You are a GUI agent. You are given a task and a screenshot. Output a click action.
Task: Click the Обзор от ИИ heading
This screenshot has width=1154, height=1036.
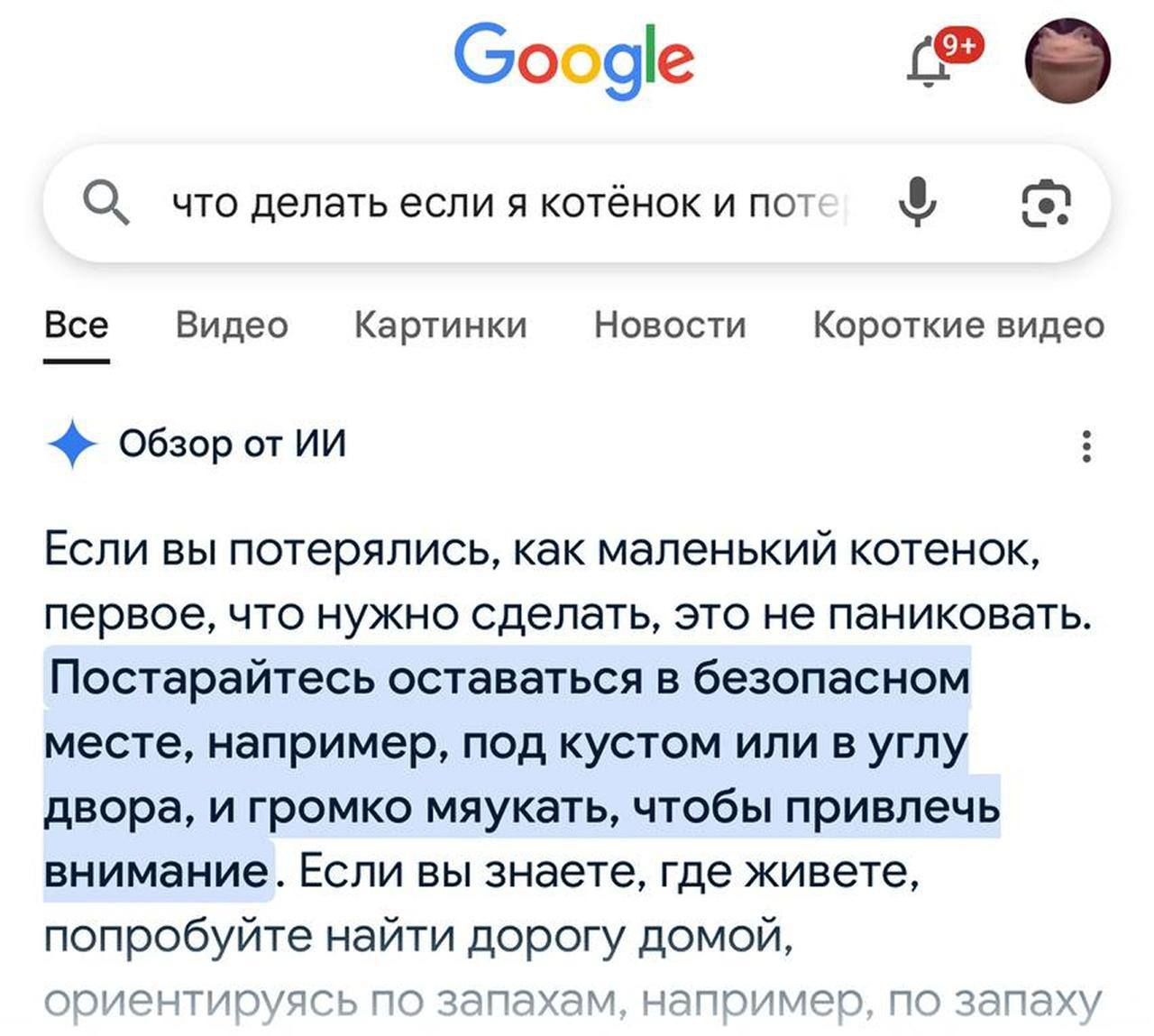point(233,445)
